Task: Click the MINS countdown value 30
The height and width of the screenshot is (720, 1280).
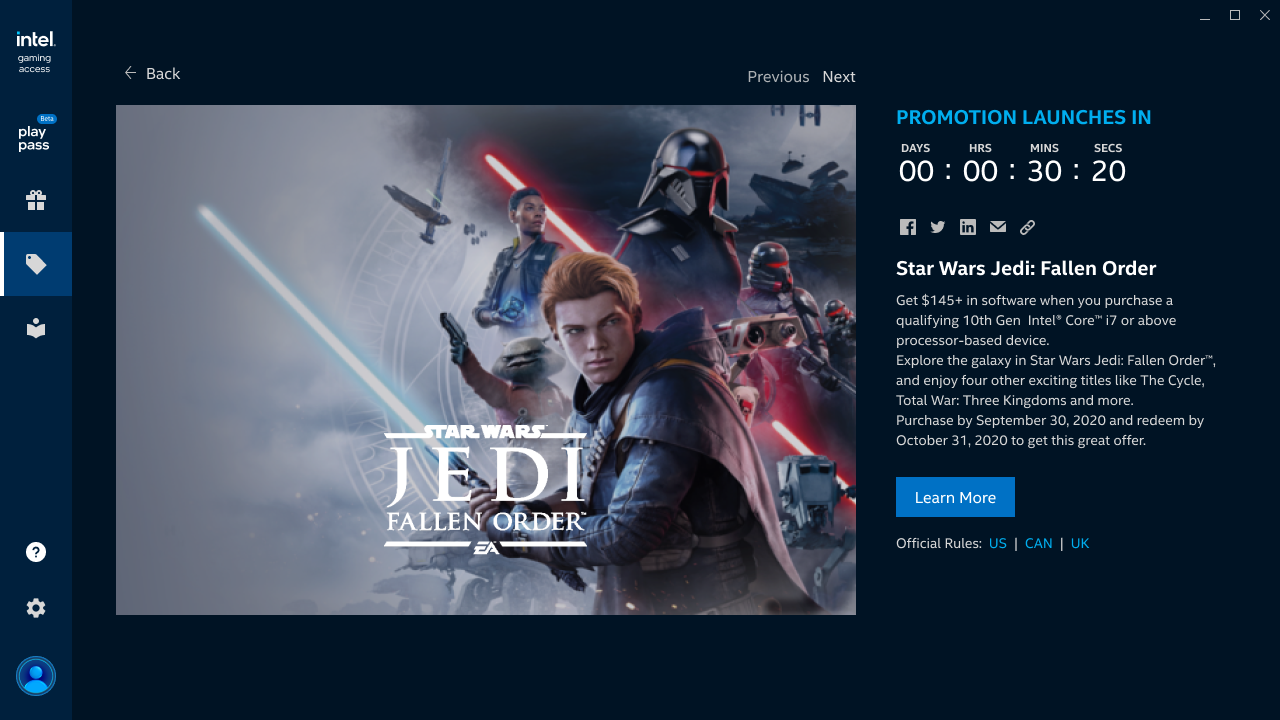Action: [1045, 171]
